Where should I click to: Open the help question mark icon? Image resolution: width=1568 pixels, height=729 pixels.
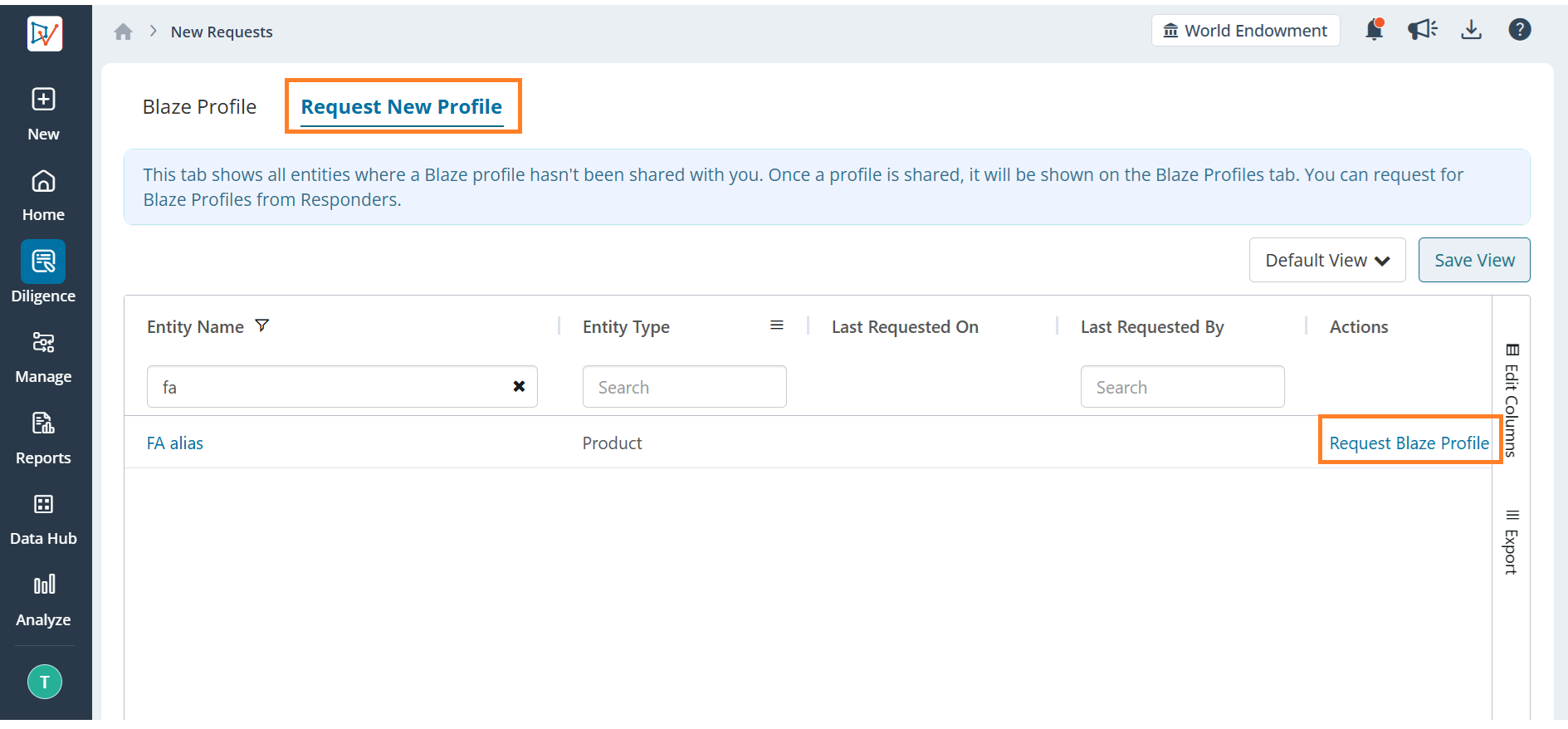point(1520,30)
